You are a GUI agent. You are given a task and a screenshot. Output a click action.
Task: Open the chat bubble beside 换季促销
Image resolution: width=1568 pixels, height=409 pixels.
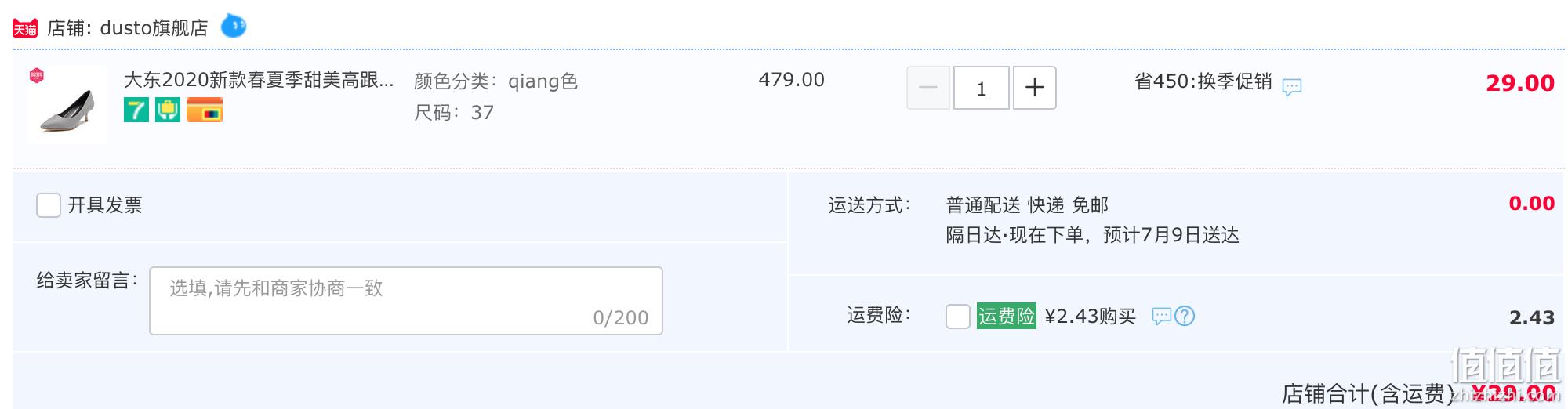tap(1292, 86)
